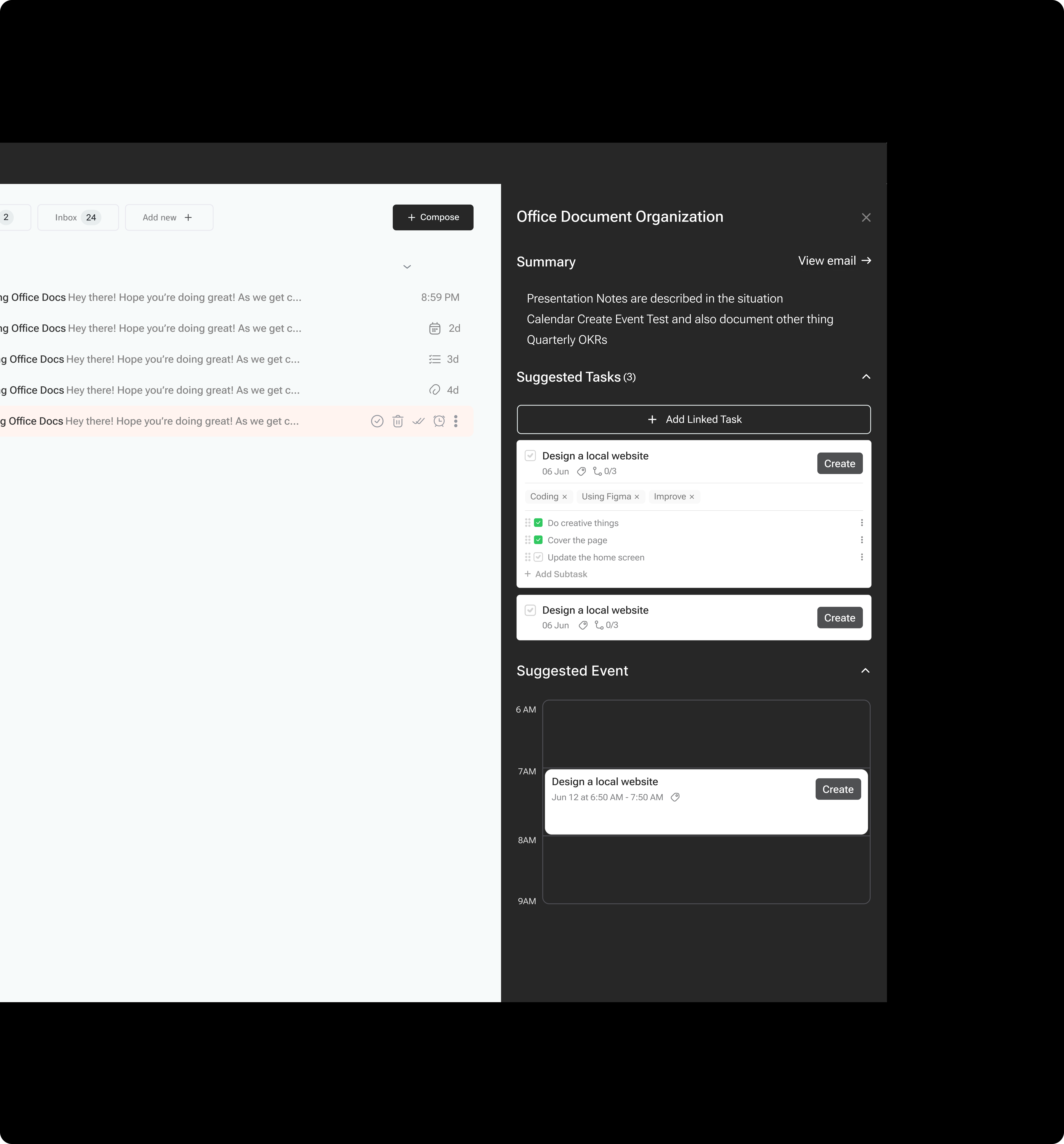Click the snooze alarm clock icon
This screenshot has width=1064, height=1144.
tap(439, 421)
